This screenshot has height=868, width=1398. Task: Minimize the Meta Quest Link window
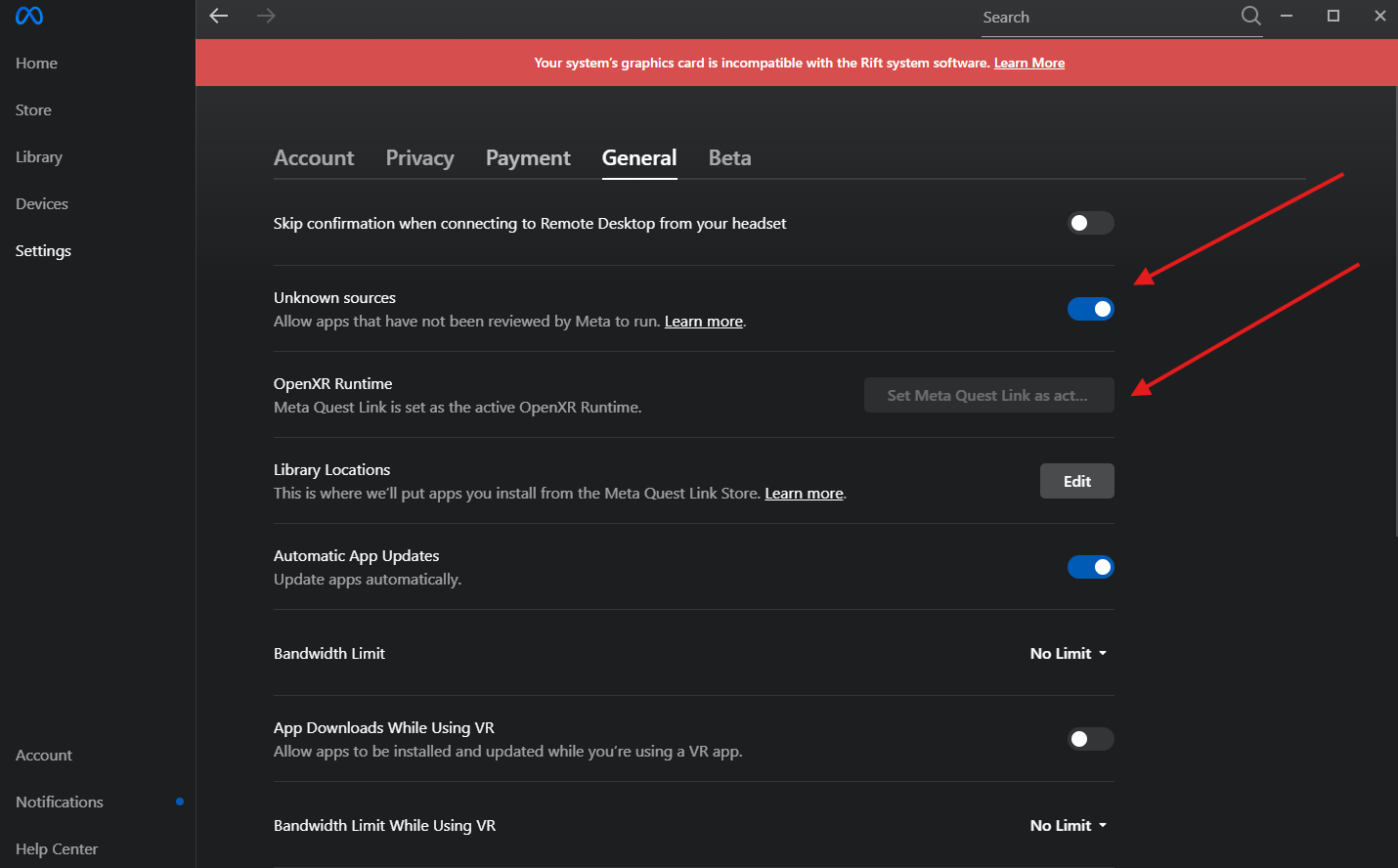[1287, 16]
